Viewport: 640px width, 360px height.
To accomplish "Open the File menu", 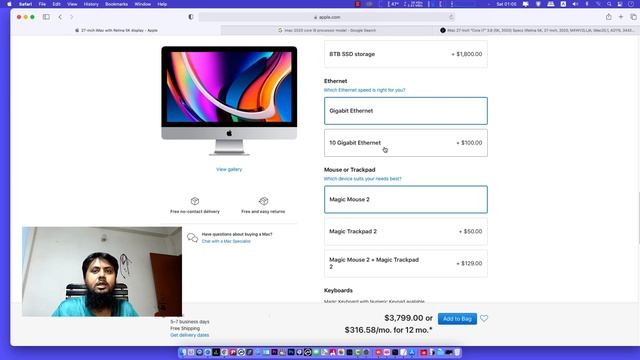I will (42, 4).
